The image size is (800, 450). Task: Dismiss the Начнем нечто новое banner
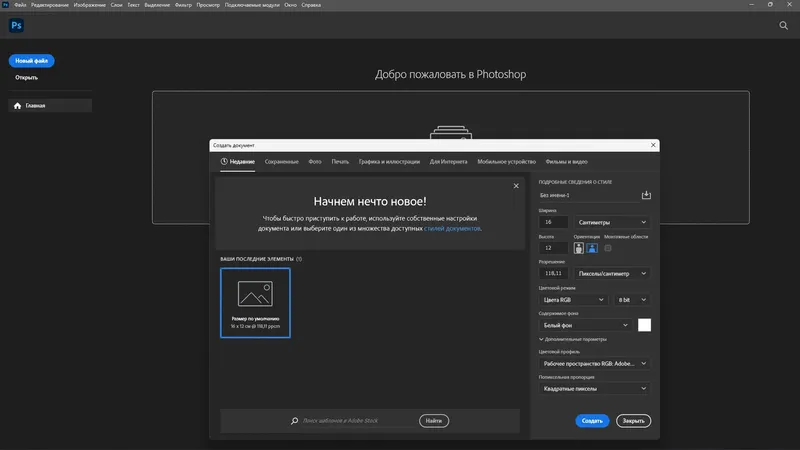click(x=516, y=186)
